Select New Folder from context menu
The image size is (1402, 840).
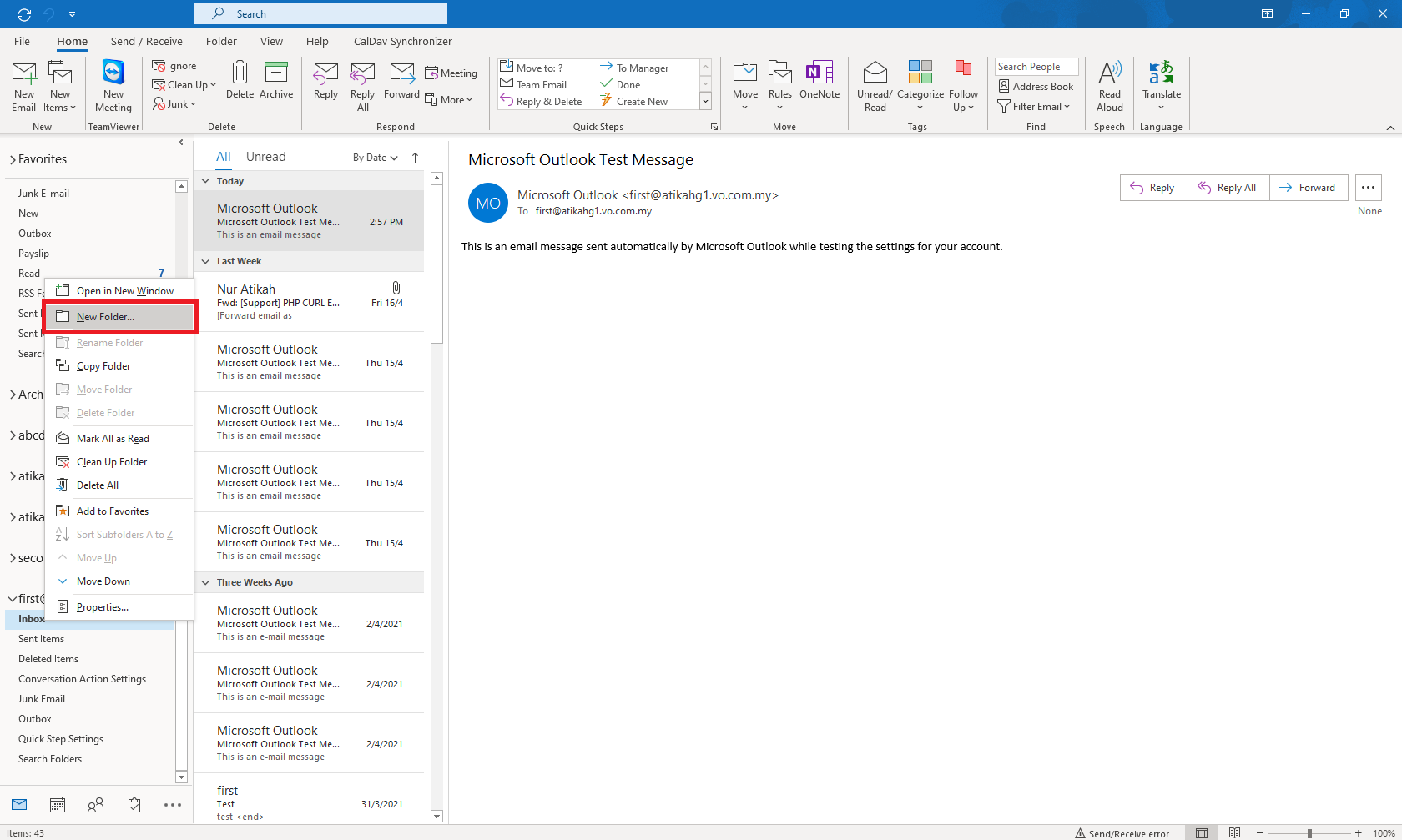(105, 317)
